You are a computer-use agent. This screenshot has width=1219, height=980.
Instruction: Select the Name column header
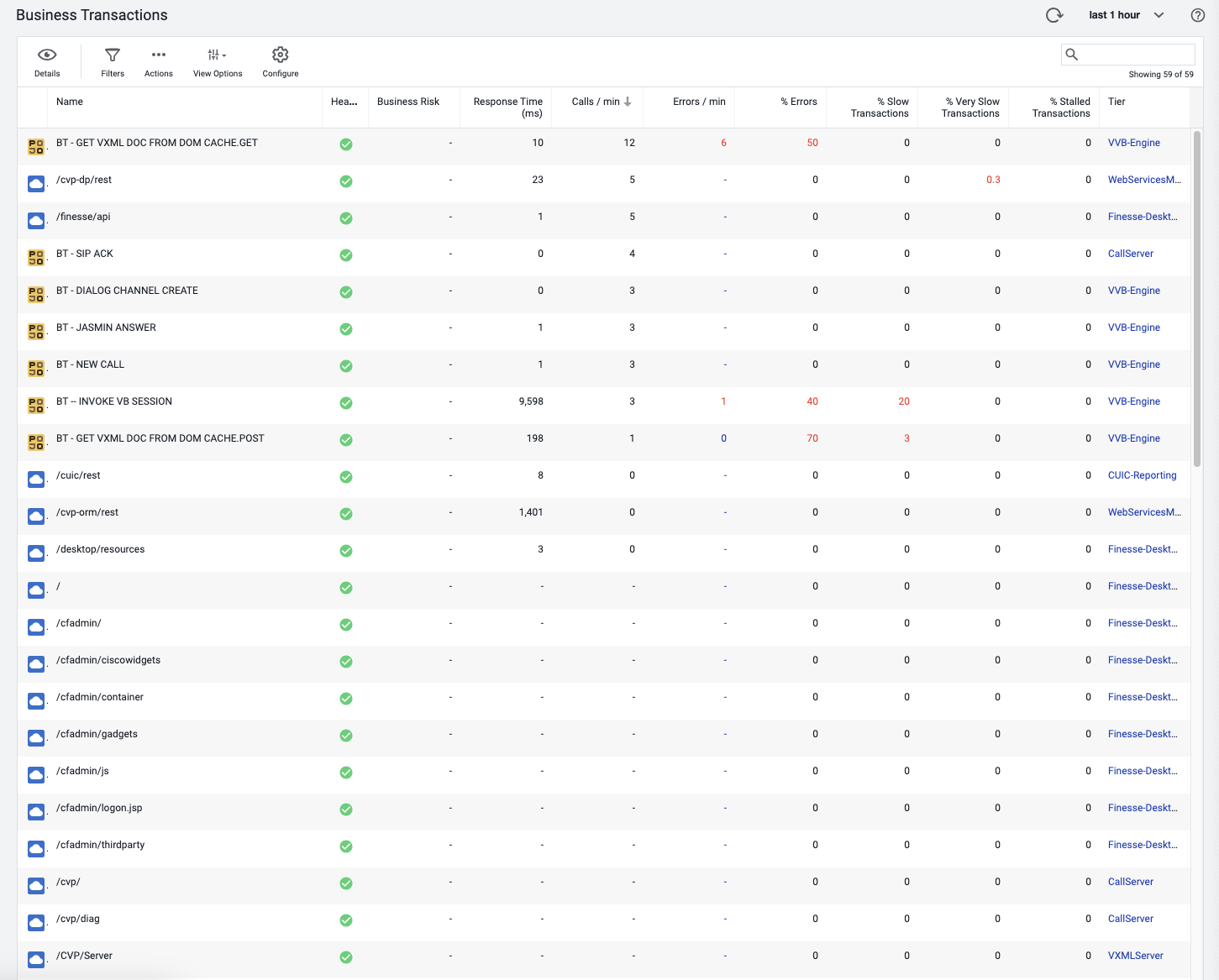click(x=70, y=102)
